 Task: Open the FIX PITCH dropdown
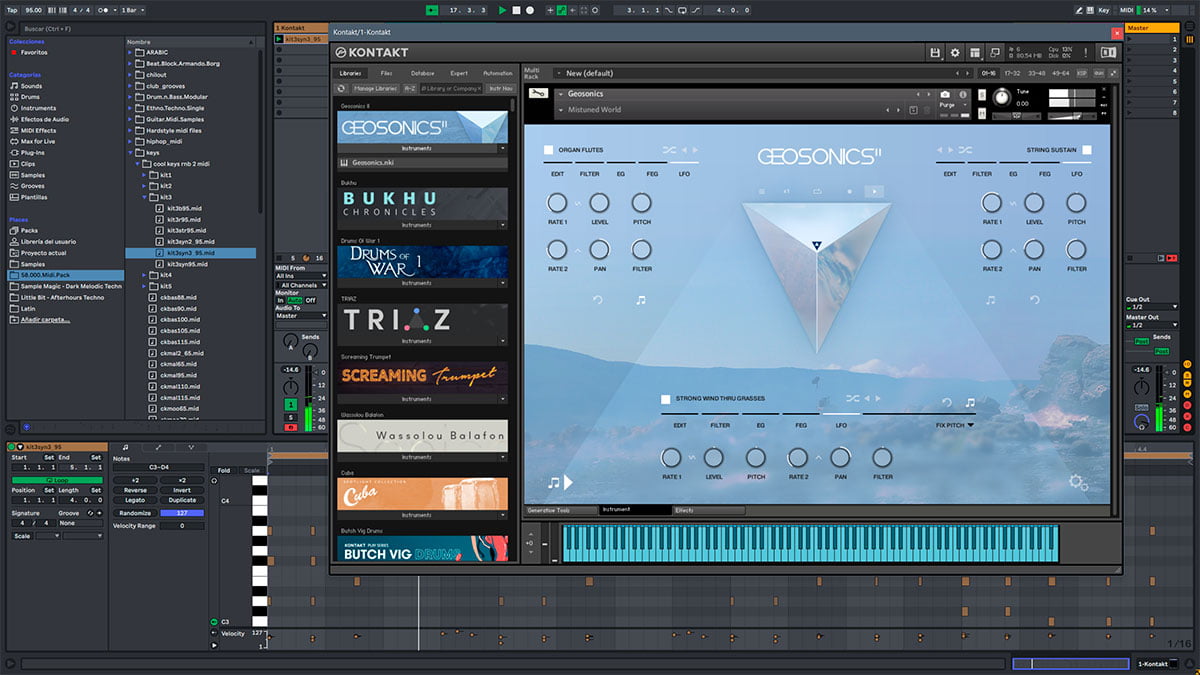click(955, 425)
